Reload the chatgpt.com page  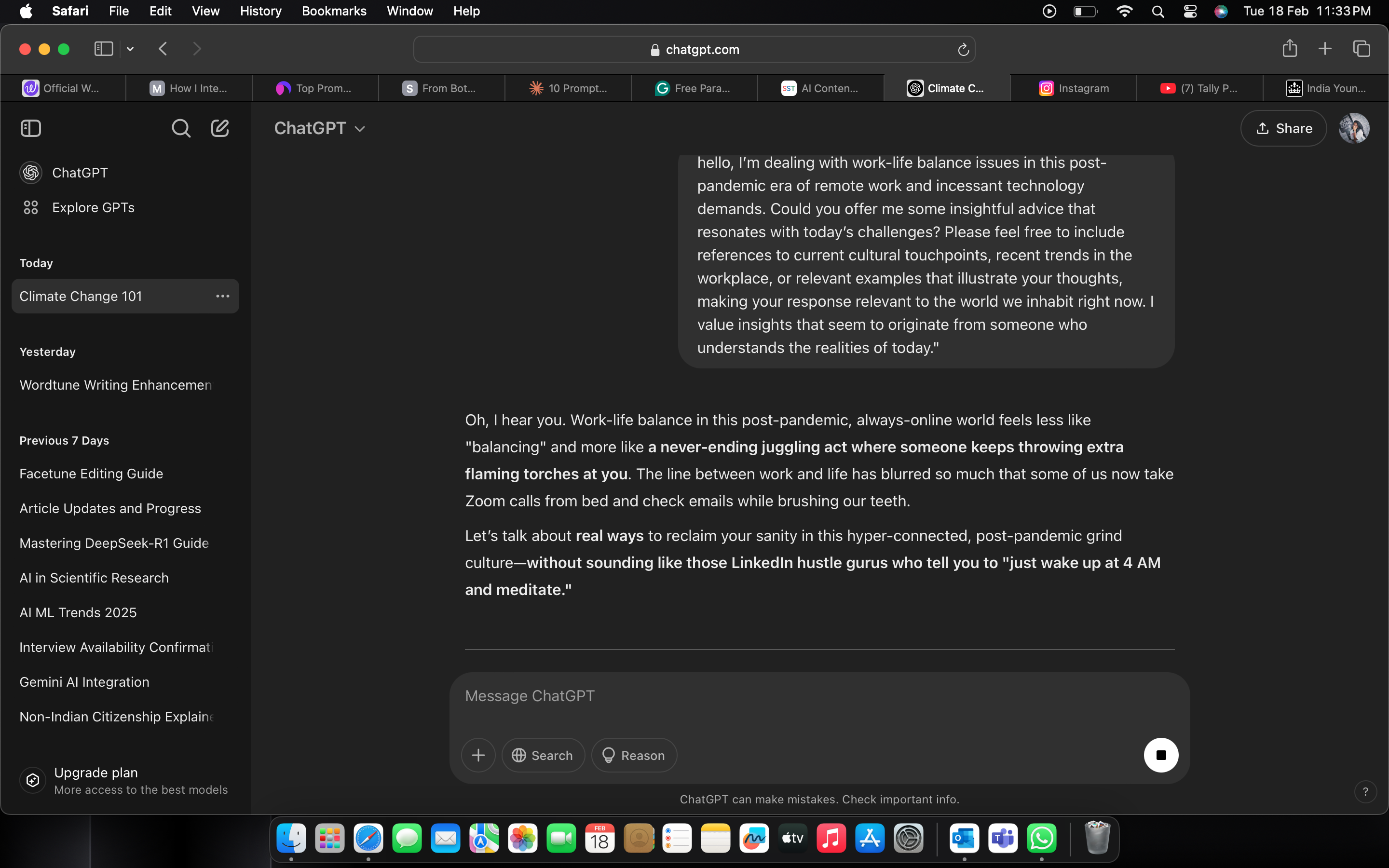(x=963, y=50)
